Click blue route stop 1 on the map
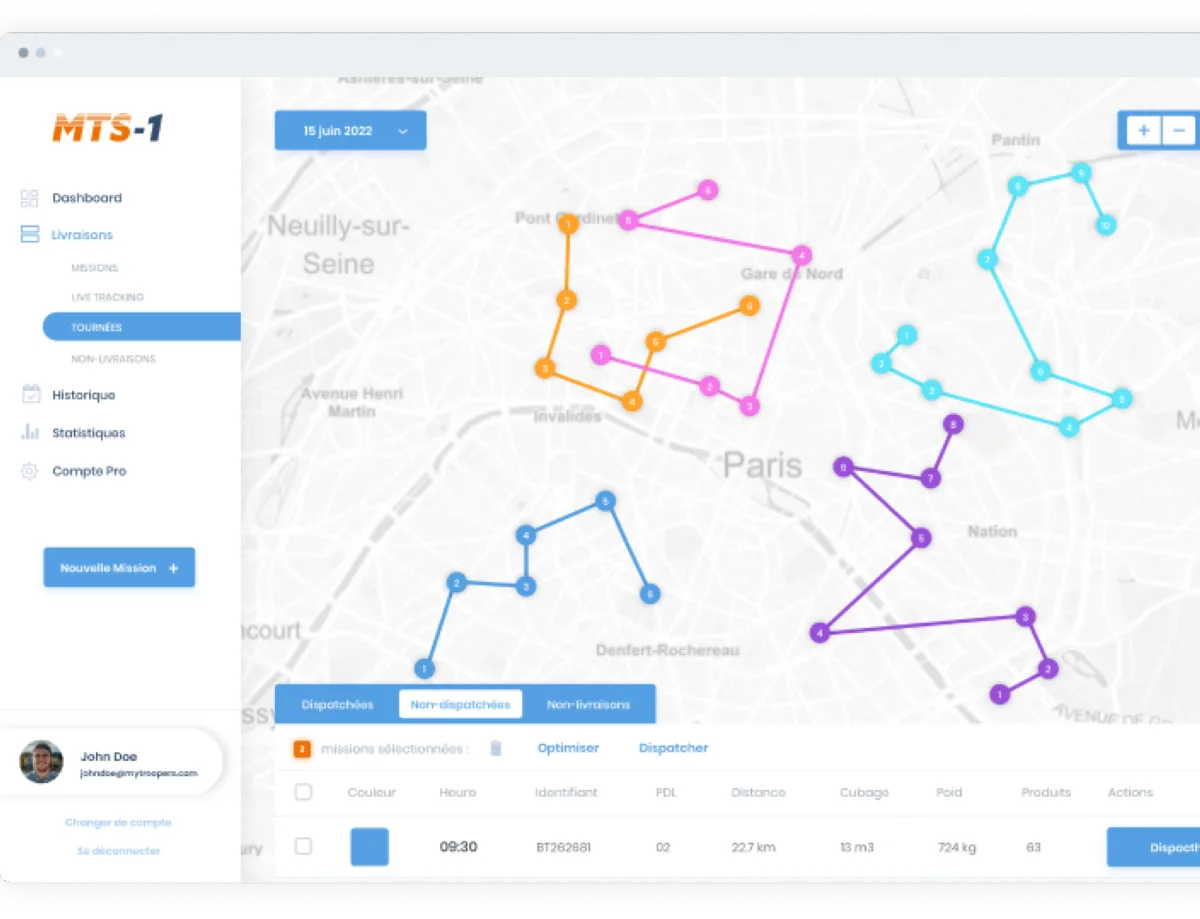This screenshot has width=1200, height=919. 424,668
